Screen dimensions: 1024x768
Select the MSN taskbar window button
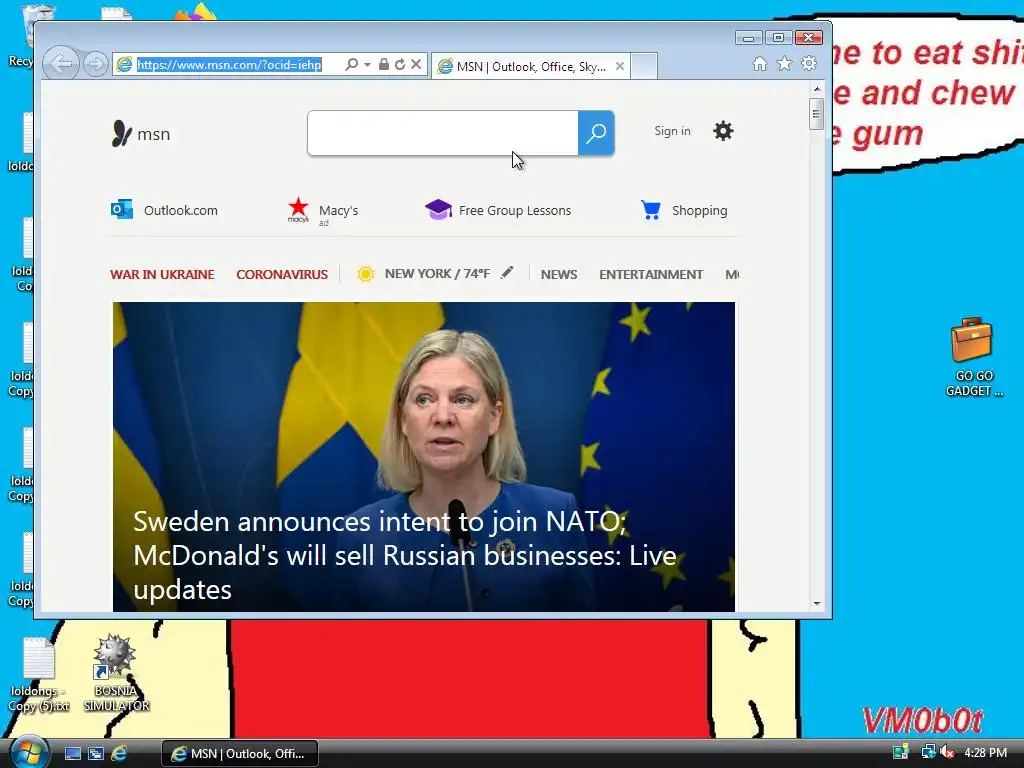click(x=240, y=754)
